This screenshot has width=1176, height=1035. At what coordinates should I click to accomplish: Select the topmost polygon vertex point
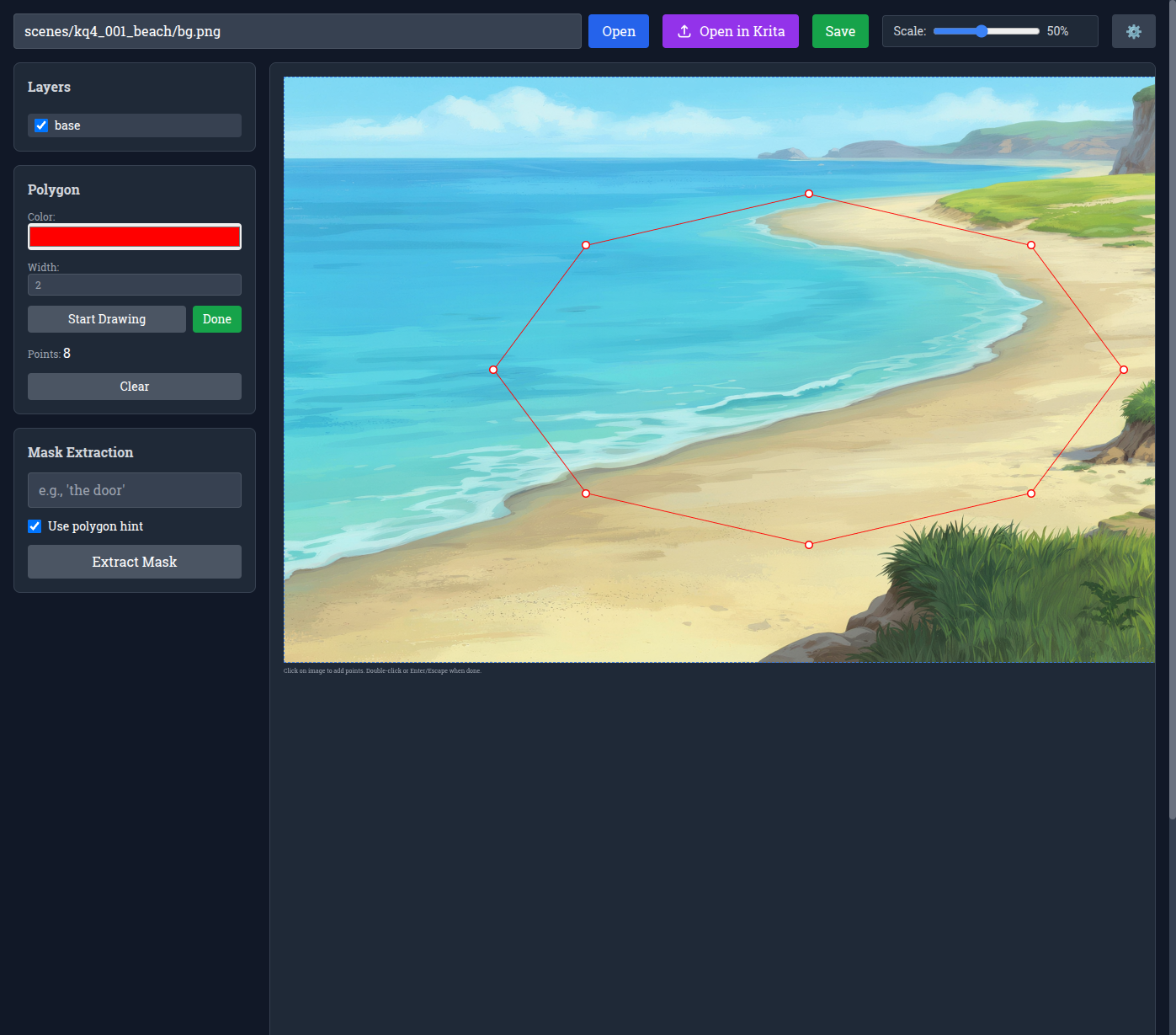pos(809,194)
